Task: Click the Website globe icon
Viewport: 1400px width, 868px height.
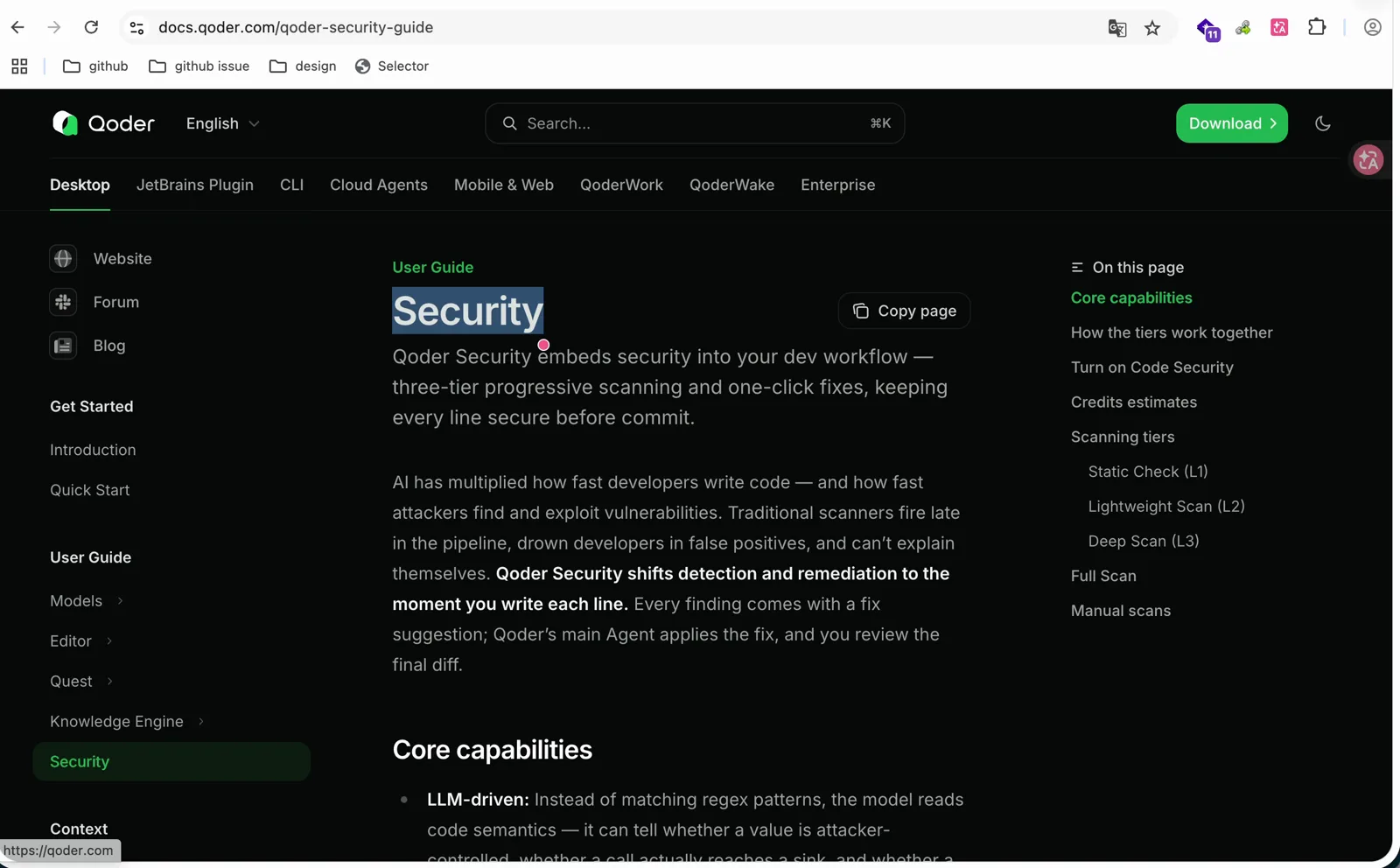Action: 63,258
